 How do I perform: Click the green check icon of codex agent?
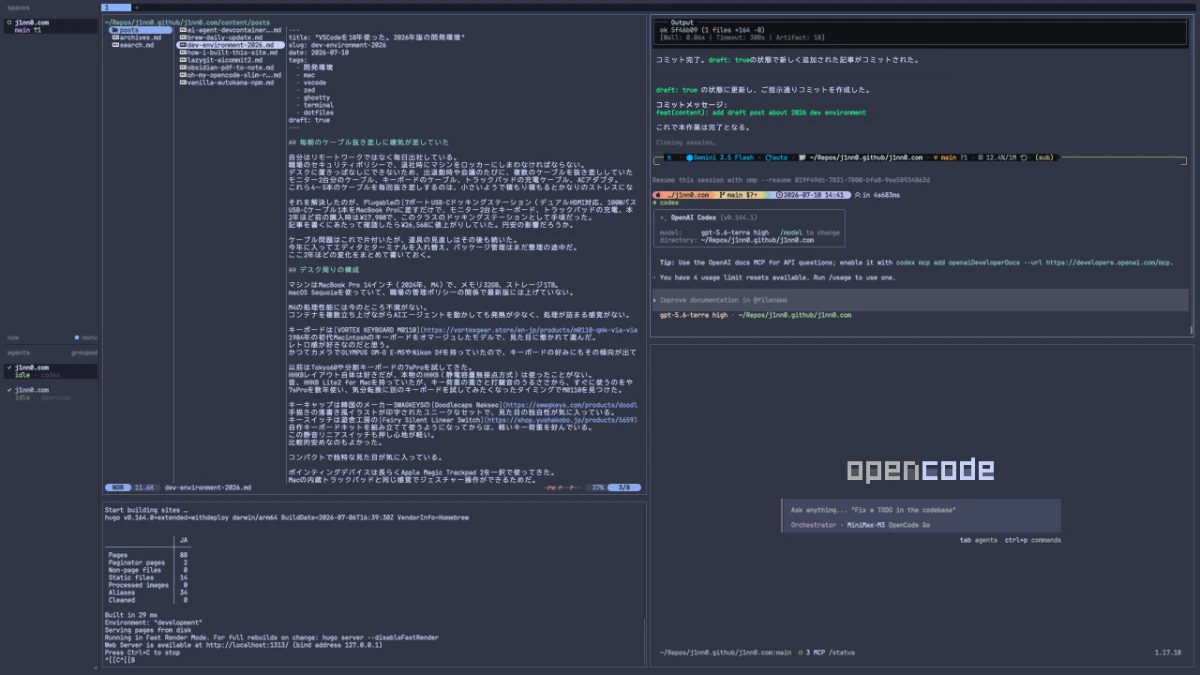[x=9, y=368]
